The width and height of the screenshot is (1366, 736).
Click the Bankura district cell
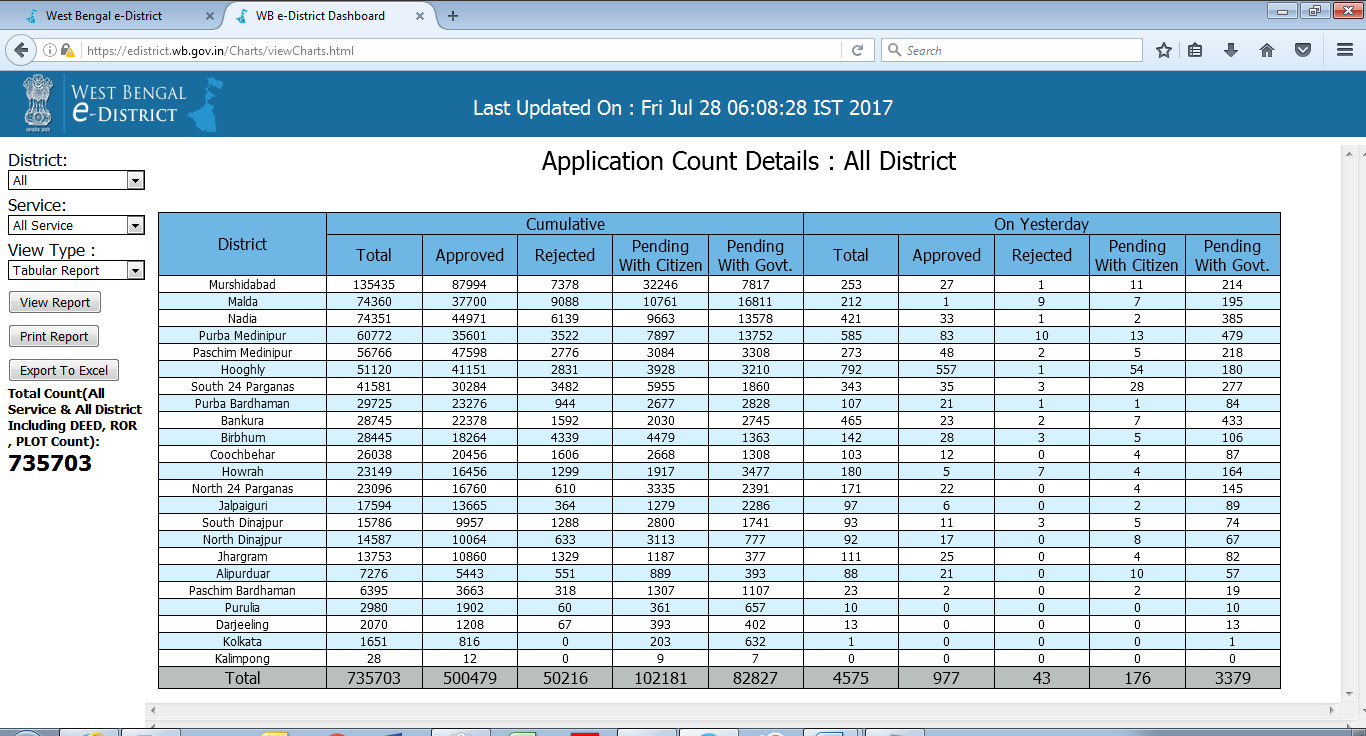point(242,421)
